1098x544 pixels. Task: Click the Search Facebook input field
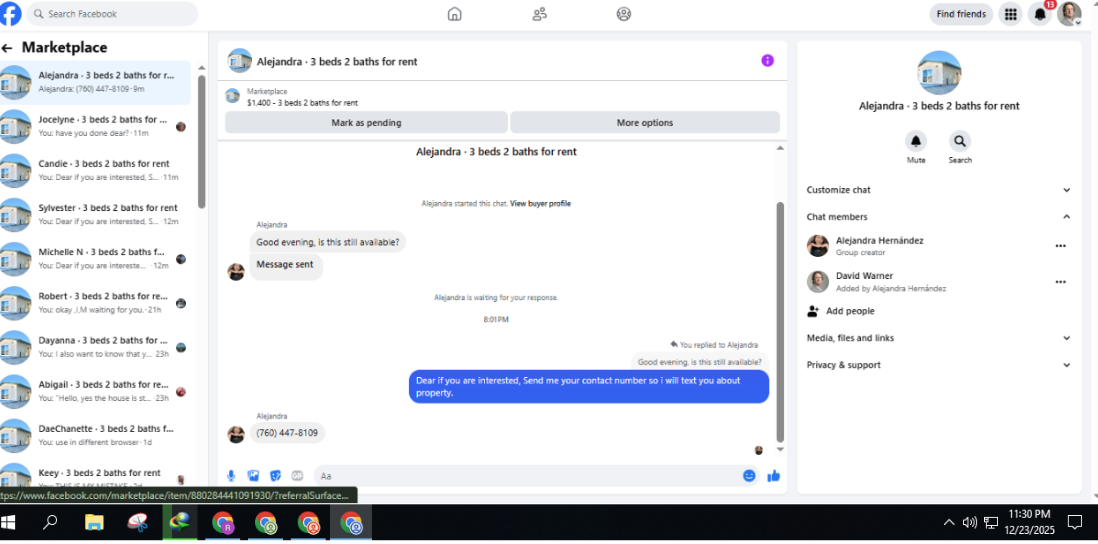point(112,14)
